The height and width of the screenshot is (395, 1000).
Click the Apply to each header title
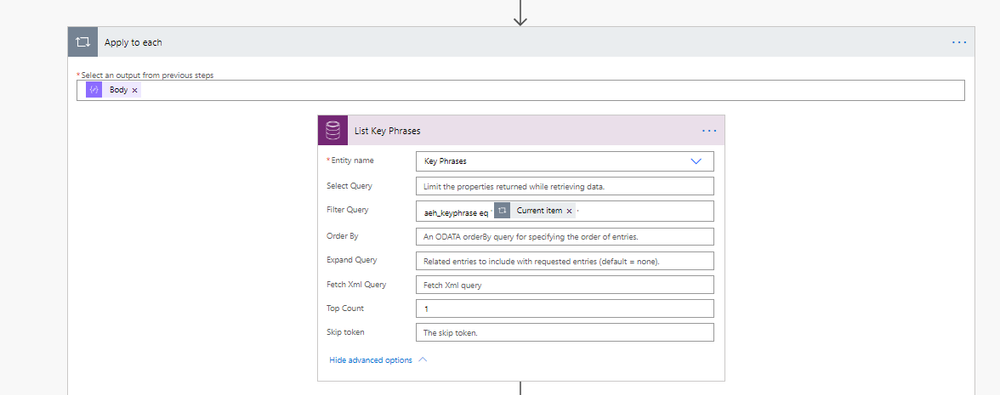coord(133,42)
